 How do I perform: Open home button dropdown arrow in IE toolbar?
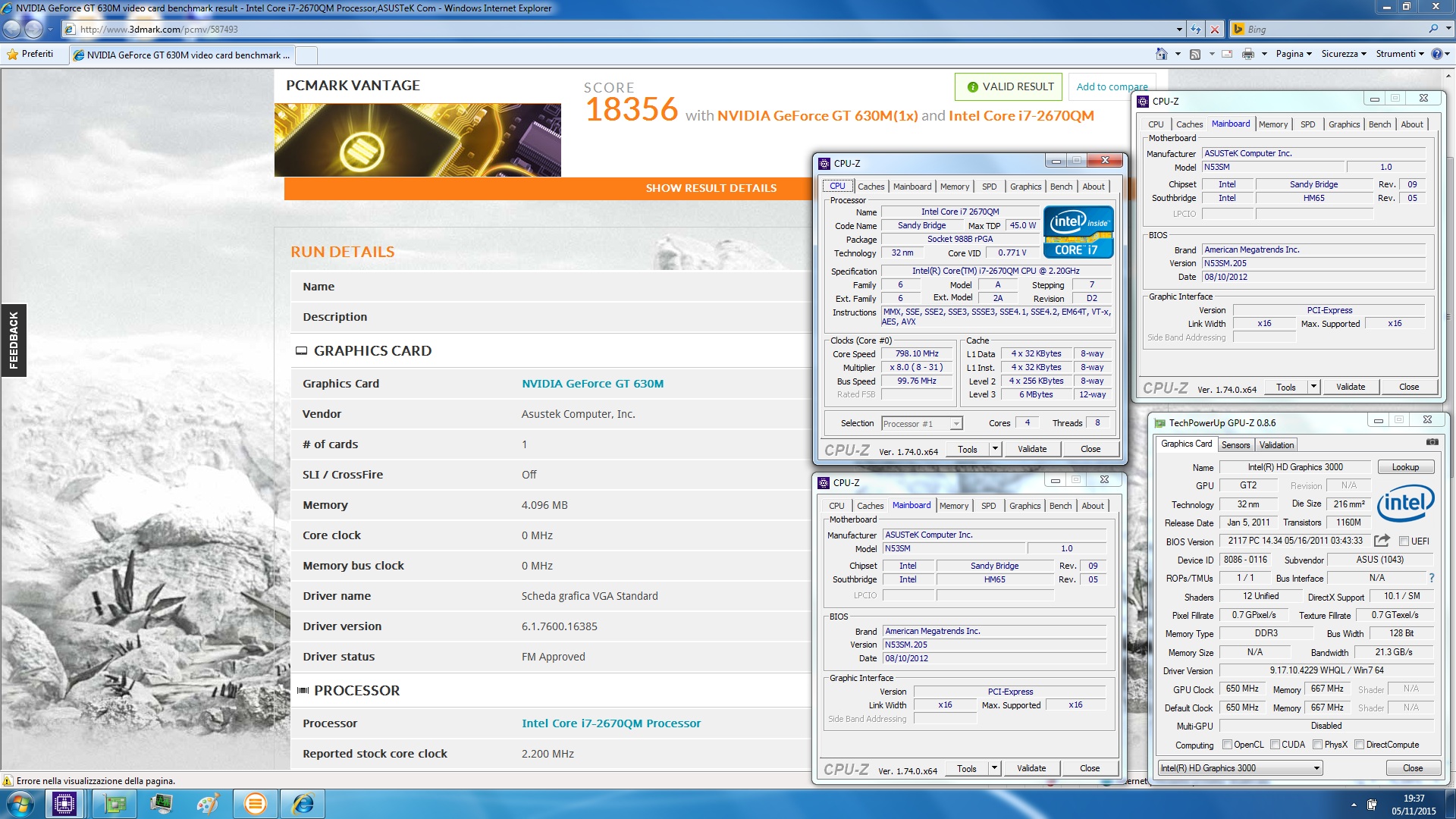[1178, 54]
